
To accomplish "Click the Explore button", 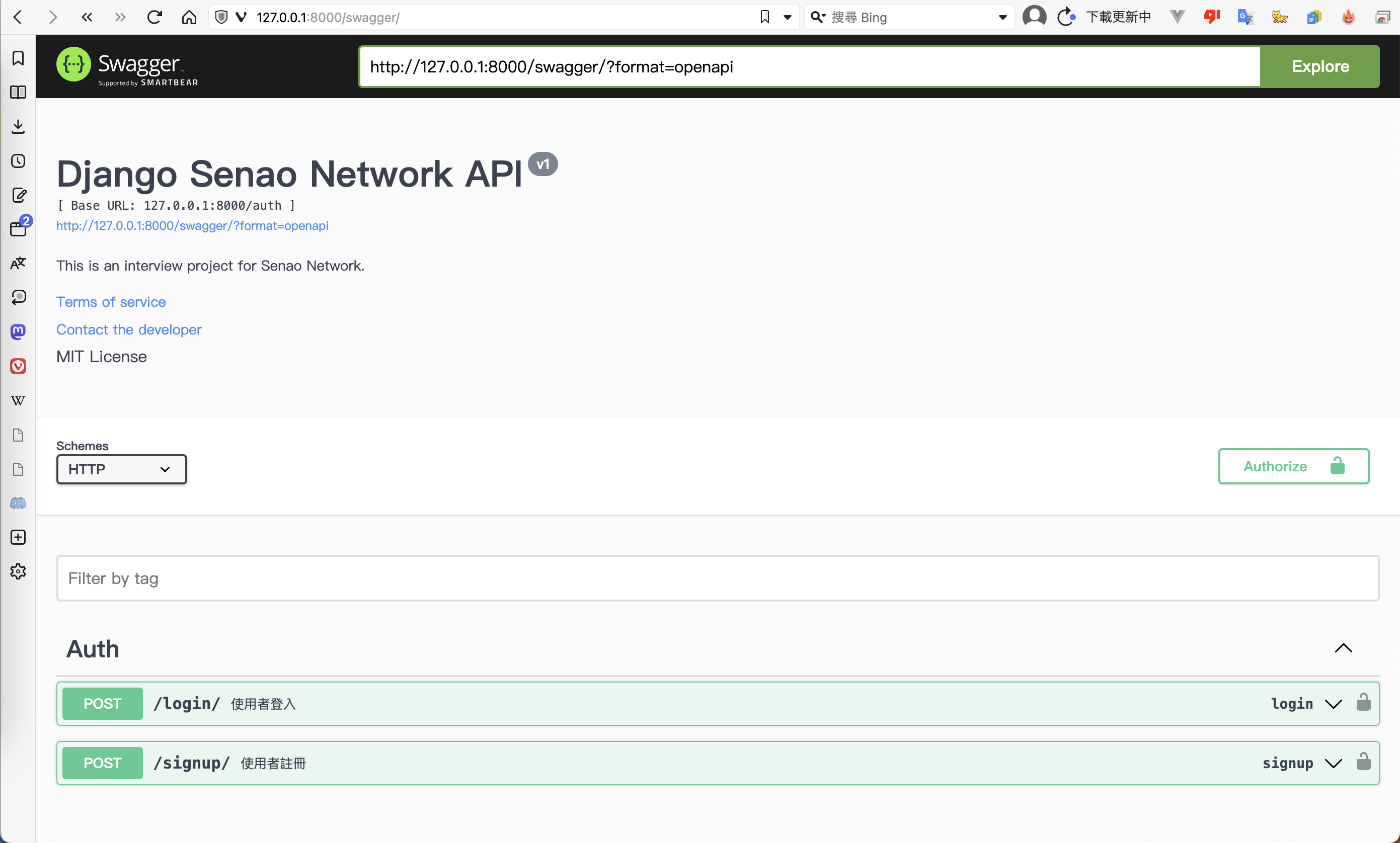I will (x=1319, y=66).
